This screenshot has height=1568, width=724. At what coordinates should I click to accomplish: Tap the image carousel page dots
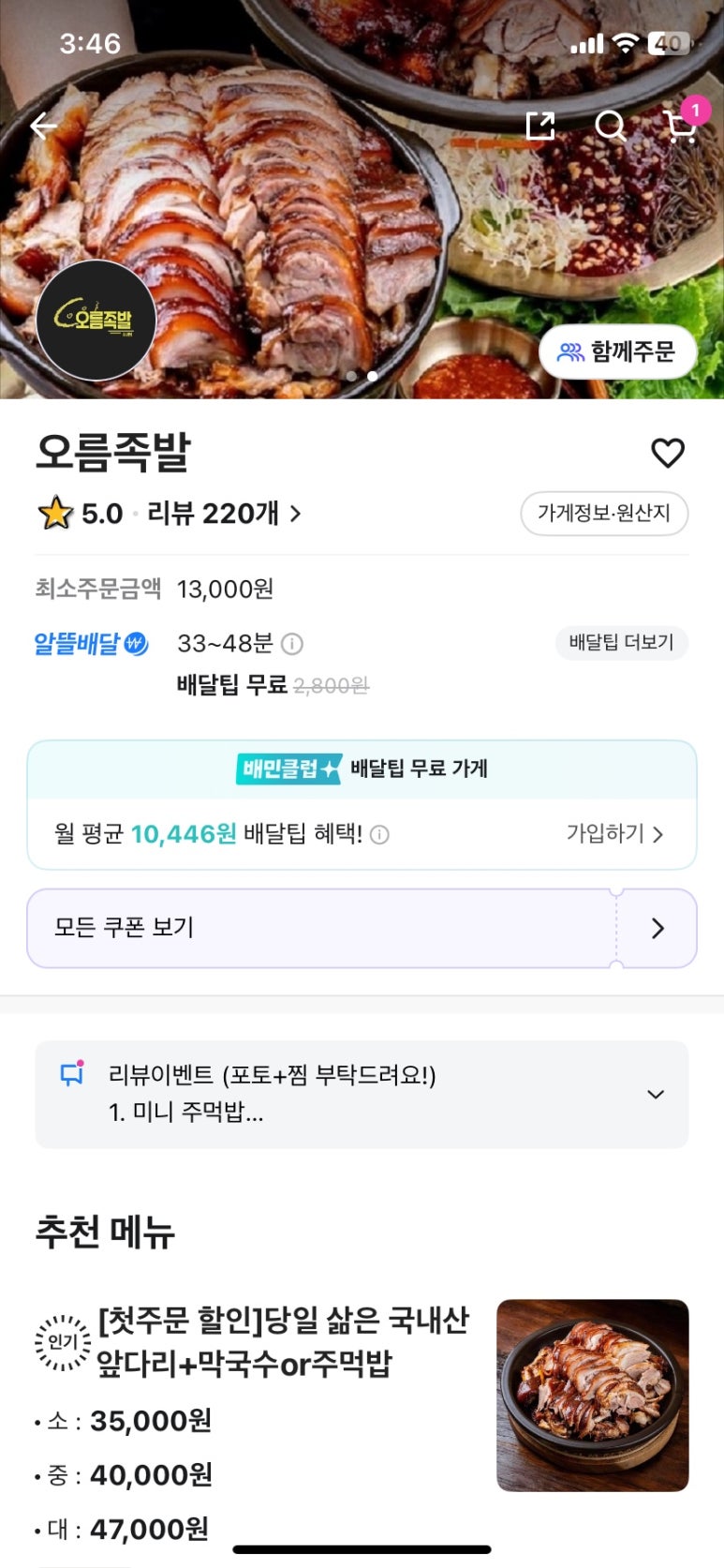click(x=362, y=376)
